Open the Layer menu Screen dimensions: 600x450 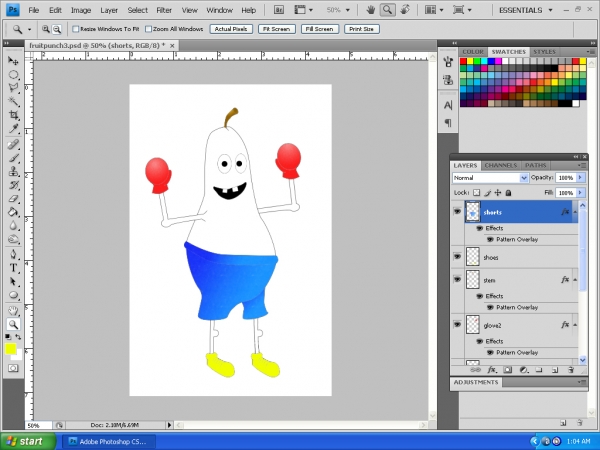pos(109,10)
